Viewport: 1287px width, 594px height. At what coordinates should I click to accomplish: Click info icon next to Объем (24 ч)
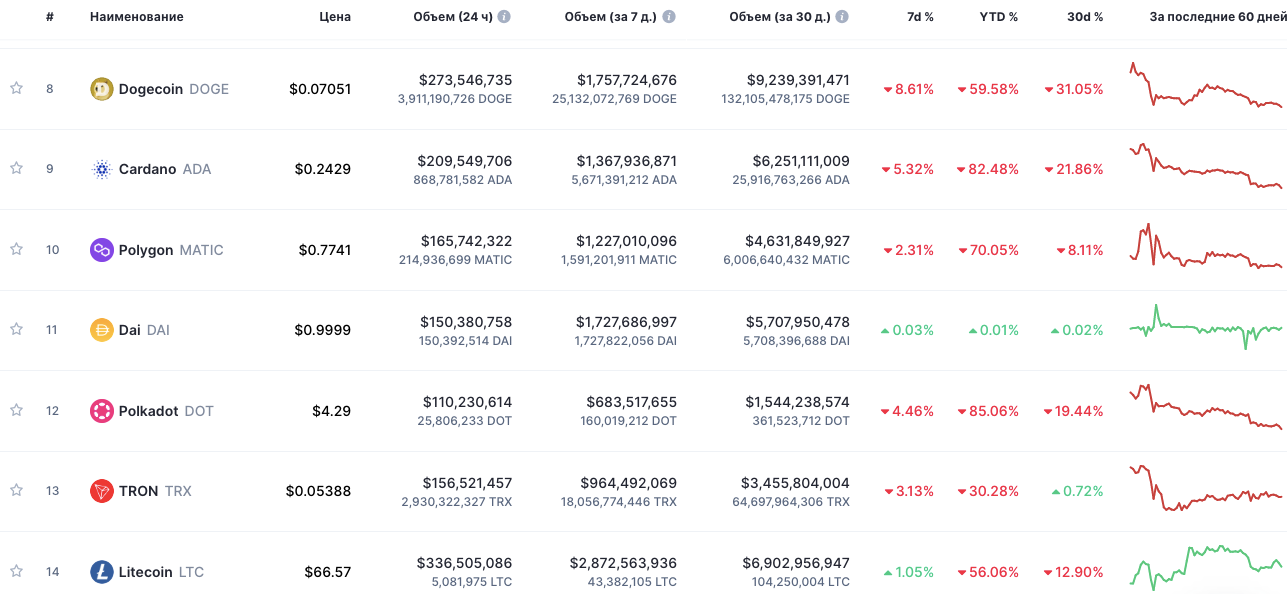tap(504, 17)
